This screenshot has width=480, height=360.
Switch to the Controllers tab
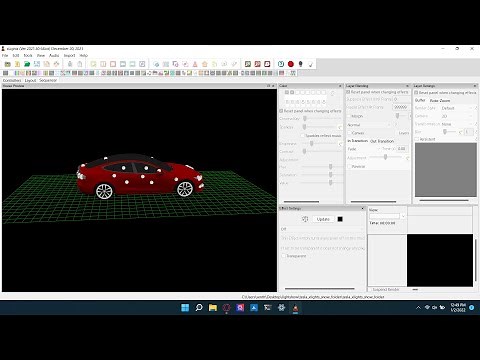(12, 80)
